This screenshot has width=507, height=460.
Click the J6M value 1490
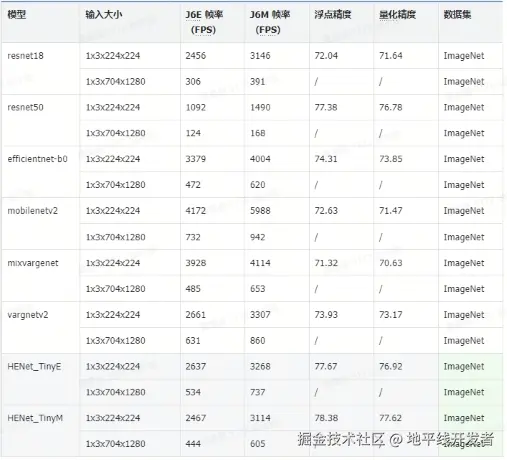point(260,107)
